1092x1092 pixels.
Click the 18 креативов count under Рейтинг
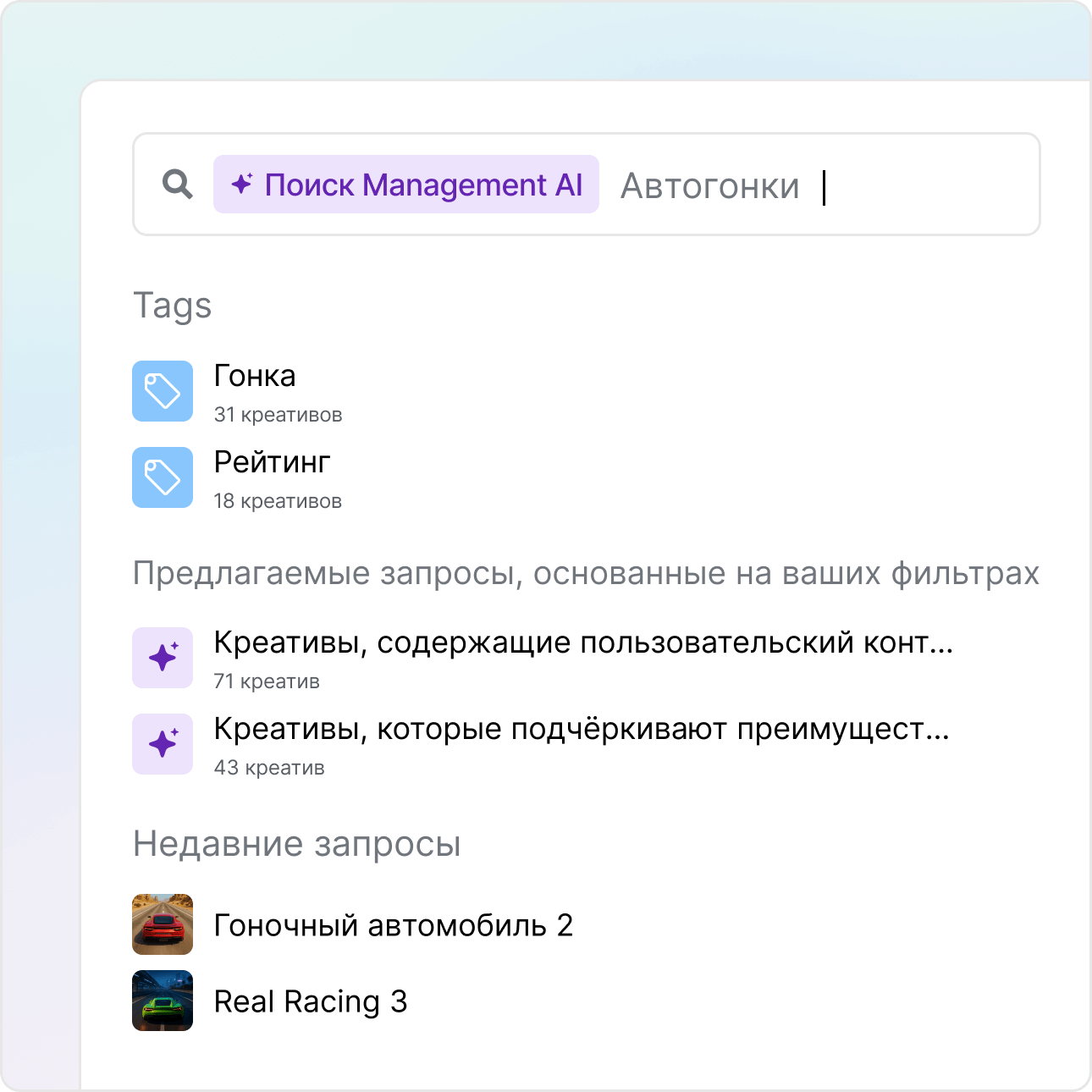coord(278,501)
